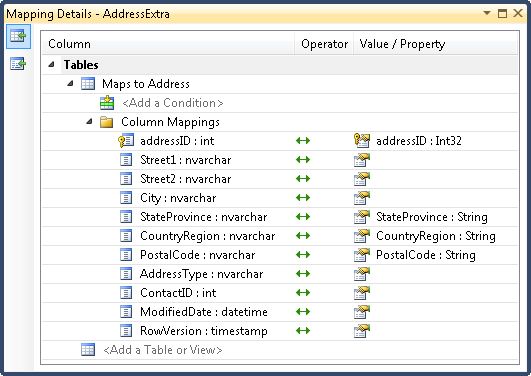The height and width of the screenshot is (376, 531).
Task: Click the operator arrow in the addressID row
Action: [303, 141]
